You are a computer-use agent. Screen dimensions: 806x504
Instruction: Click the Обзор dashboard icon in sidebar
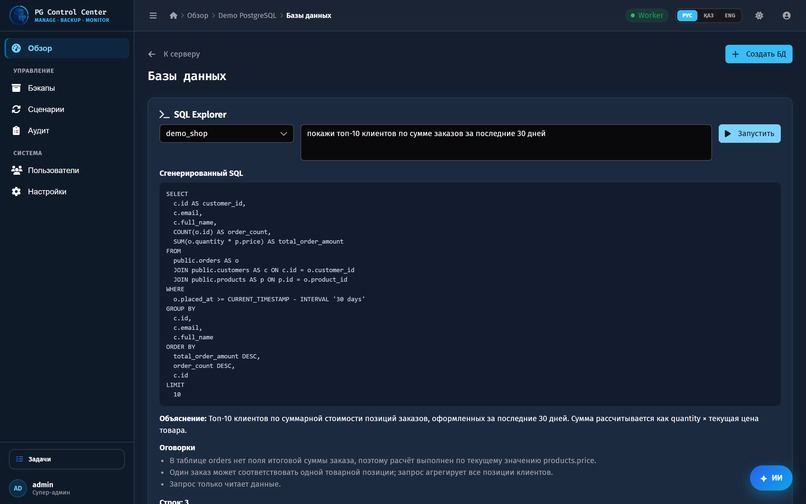(x=16, y=48)
